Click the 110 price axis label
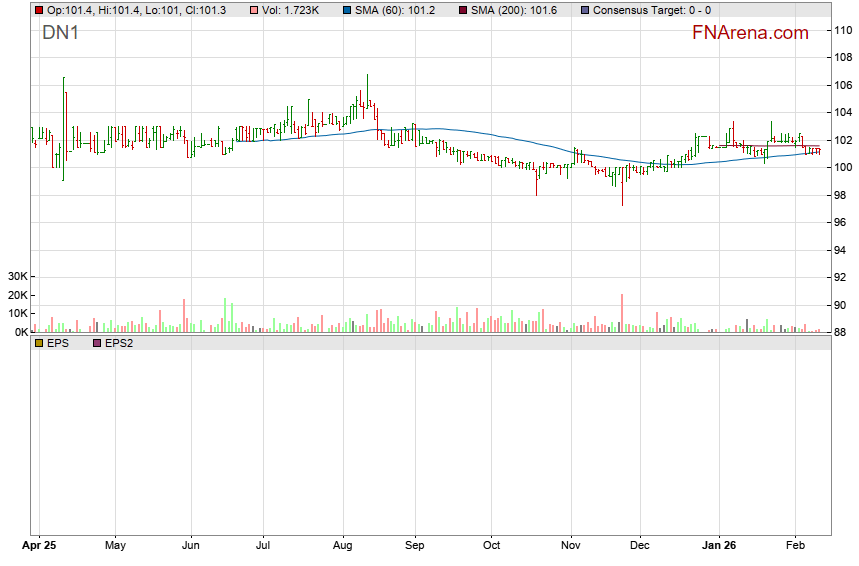This screenshot has height=566, width=859. pyautogui.click(x=843, y=29)
